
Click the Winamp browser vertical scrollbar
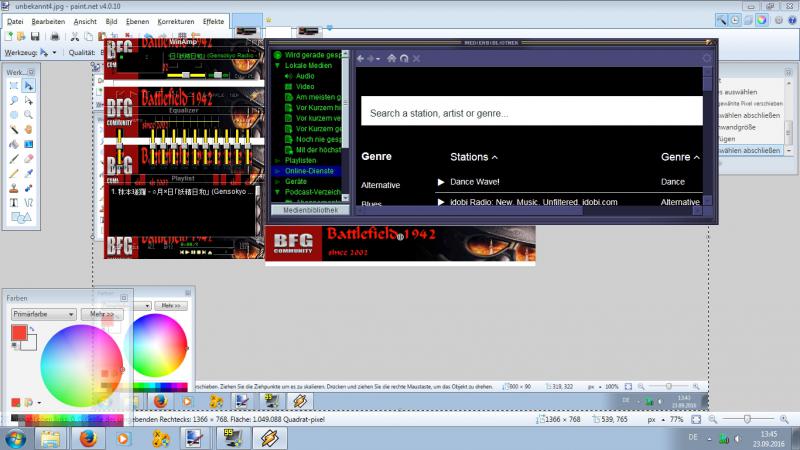[707, 135]
